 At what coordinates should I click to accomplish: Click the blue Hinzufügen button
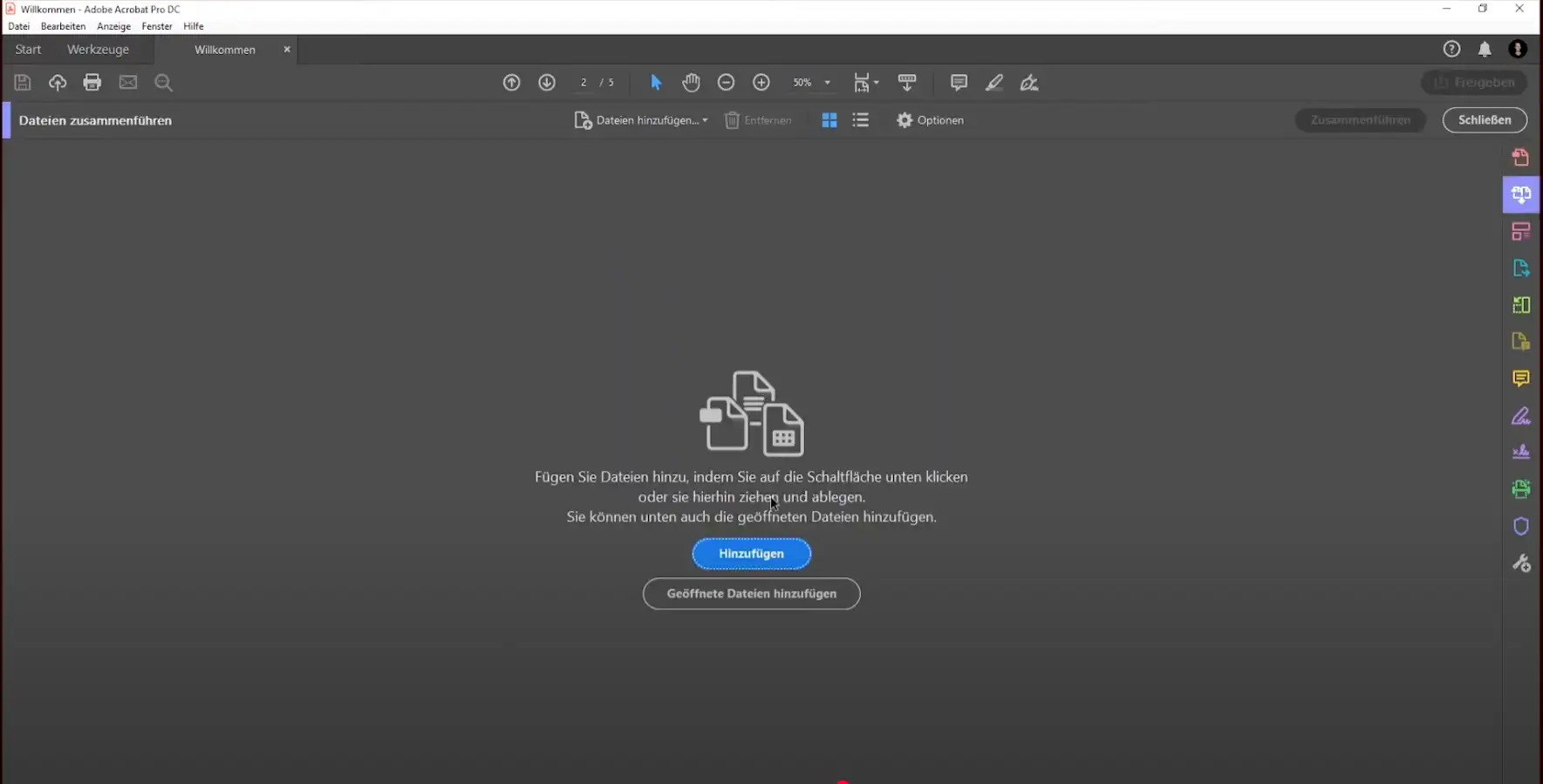pyautogui.click(x=751, y=554)
